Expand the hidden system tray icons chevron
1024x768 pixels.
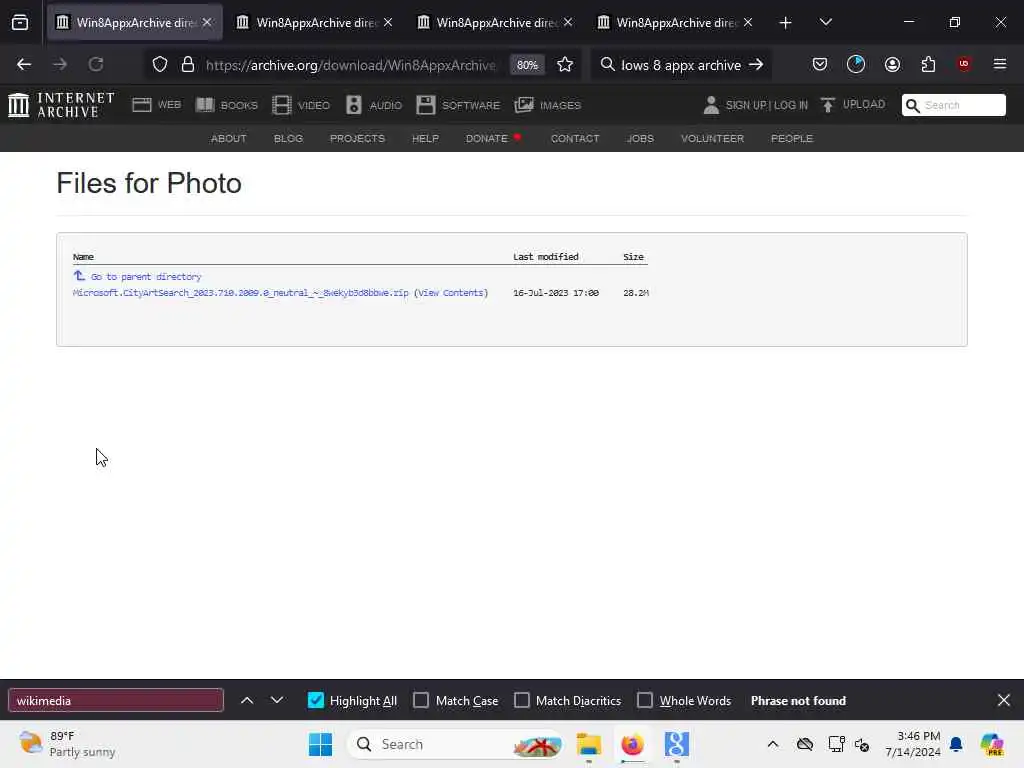[x=773, y=744]
